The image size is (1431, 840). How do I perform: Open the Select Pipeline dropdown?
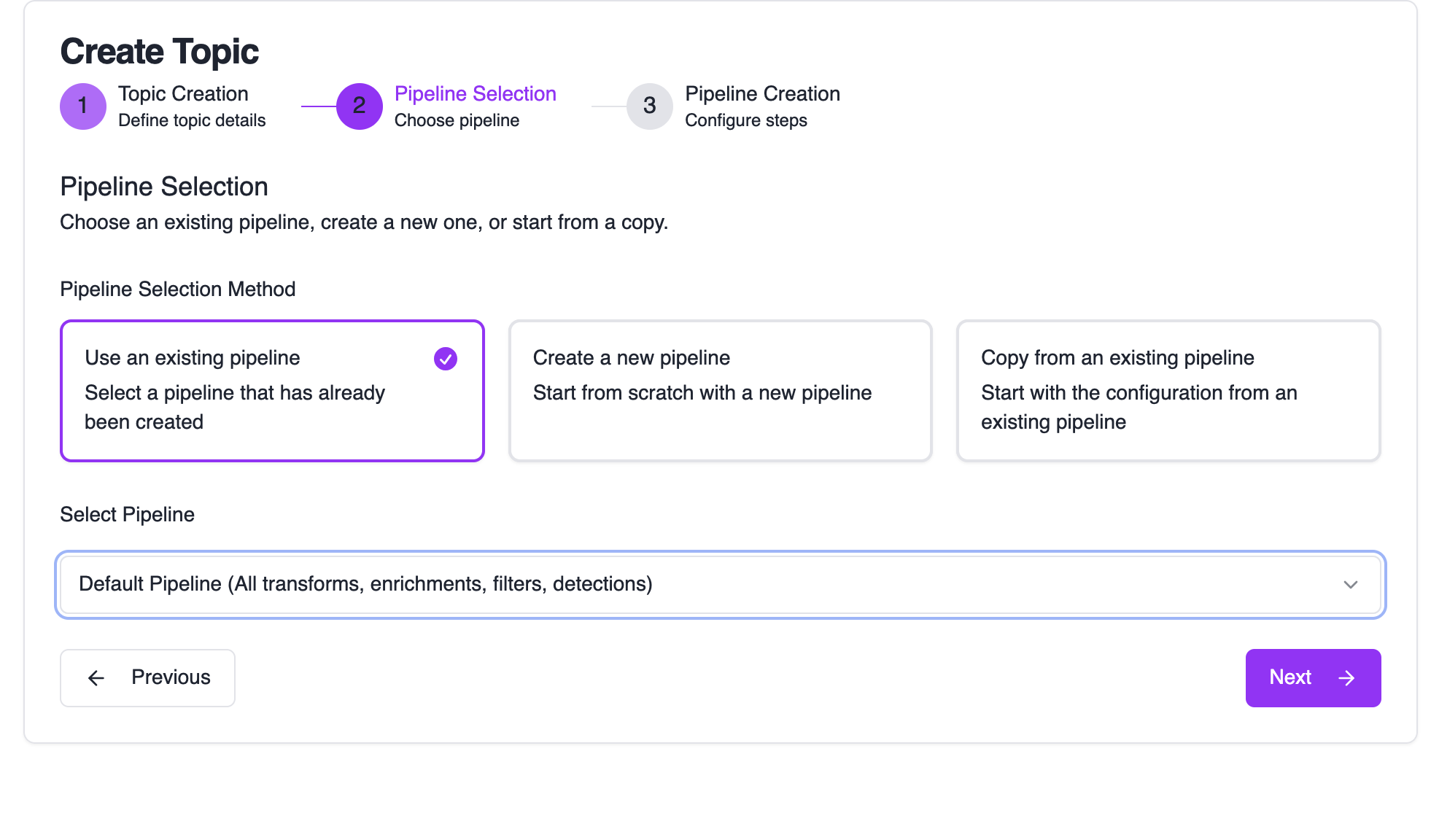click(x=720, y=585)
